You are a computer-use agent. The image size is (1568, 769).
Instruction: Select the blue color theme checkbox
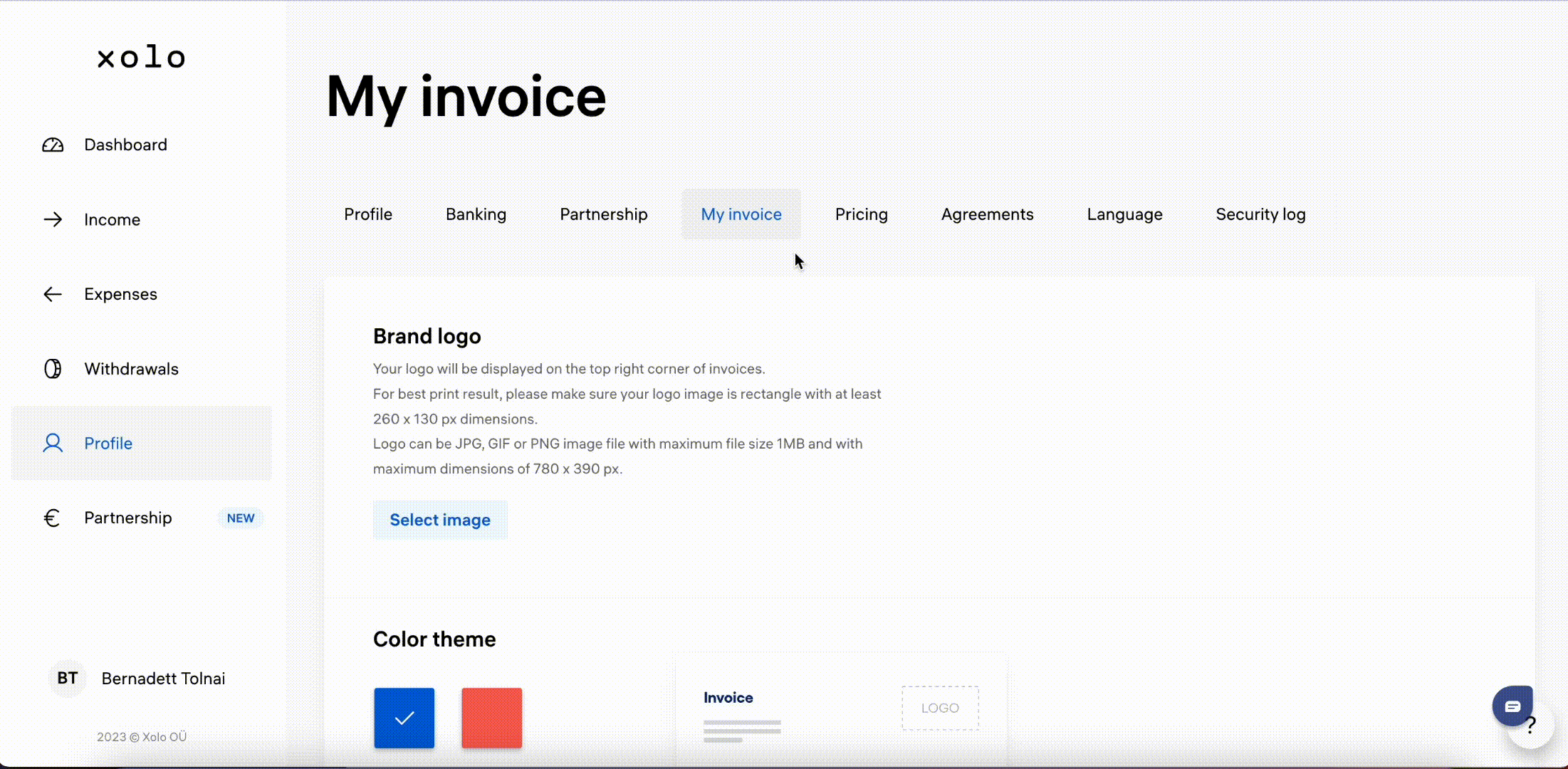tap(404, 717)
